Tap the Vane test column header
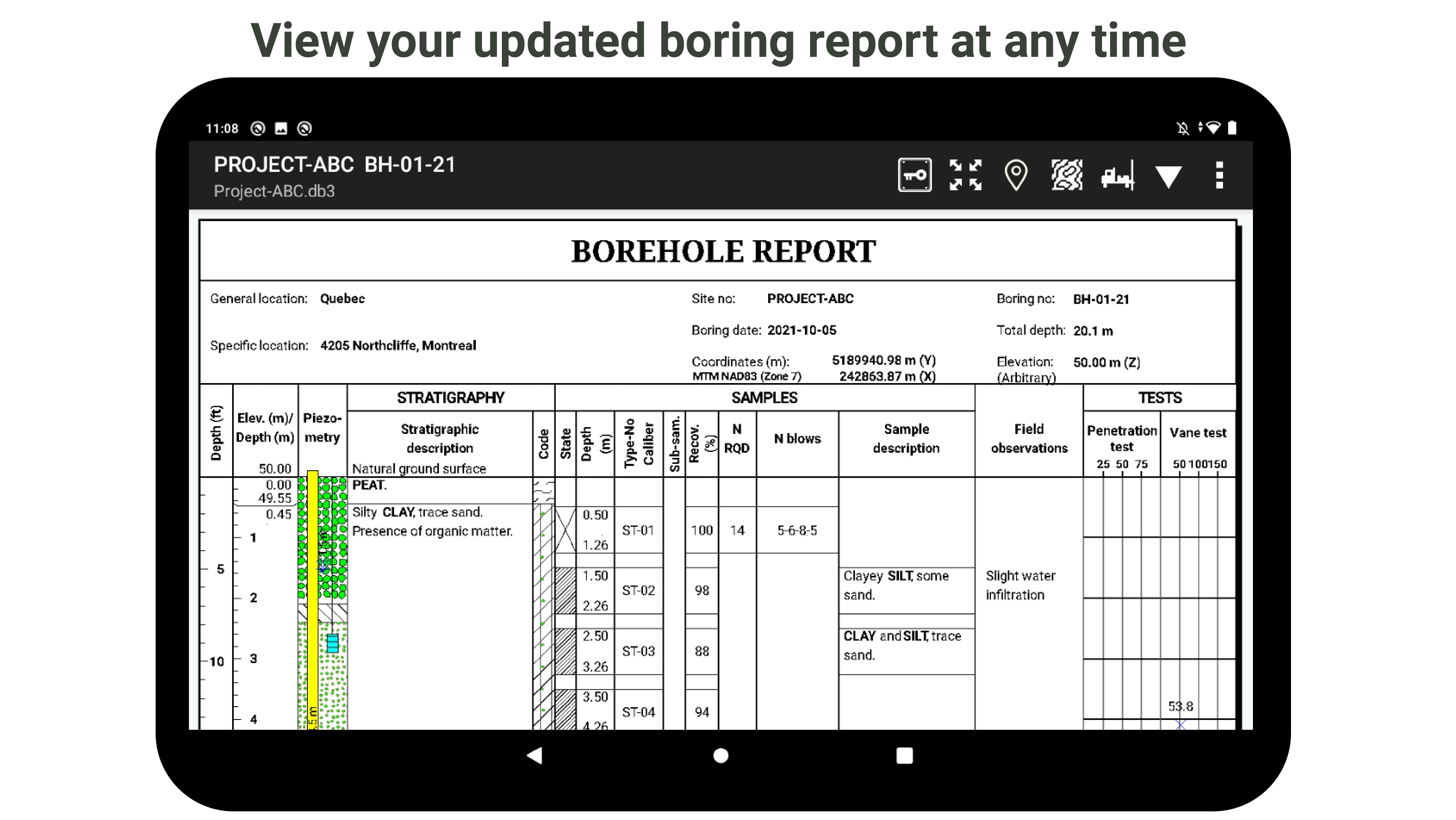The width and height of the screenshot is (1456, 820). 1198,432
